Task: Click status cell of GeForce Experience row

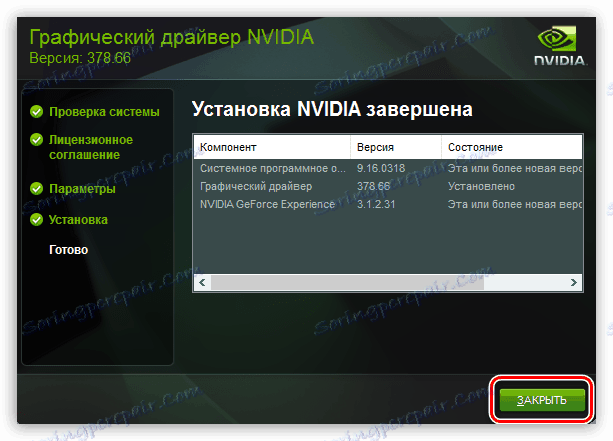Action: 515,204
